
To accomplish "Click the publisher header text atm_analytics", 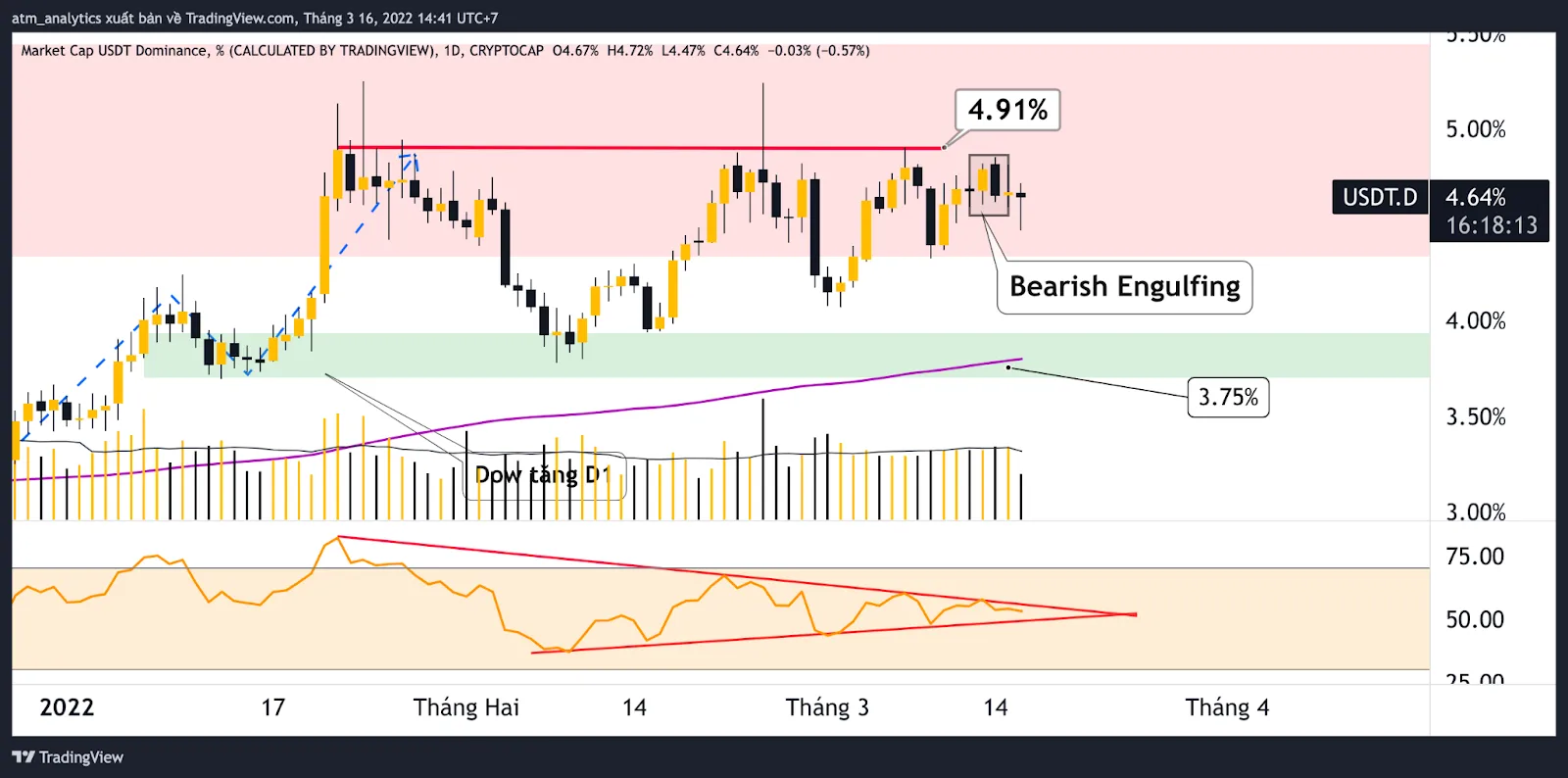I will 55,19.
